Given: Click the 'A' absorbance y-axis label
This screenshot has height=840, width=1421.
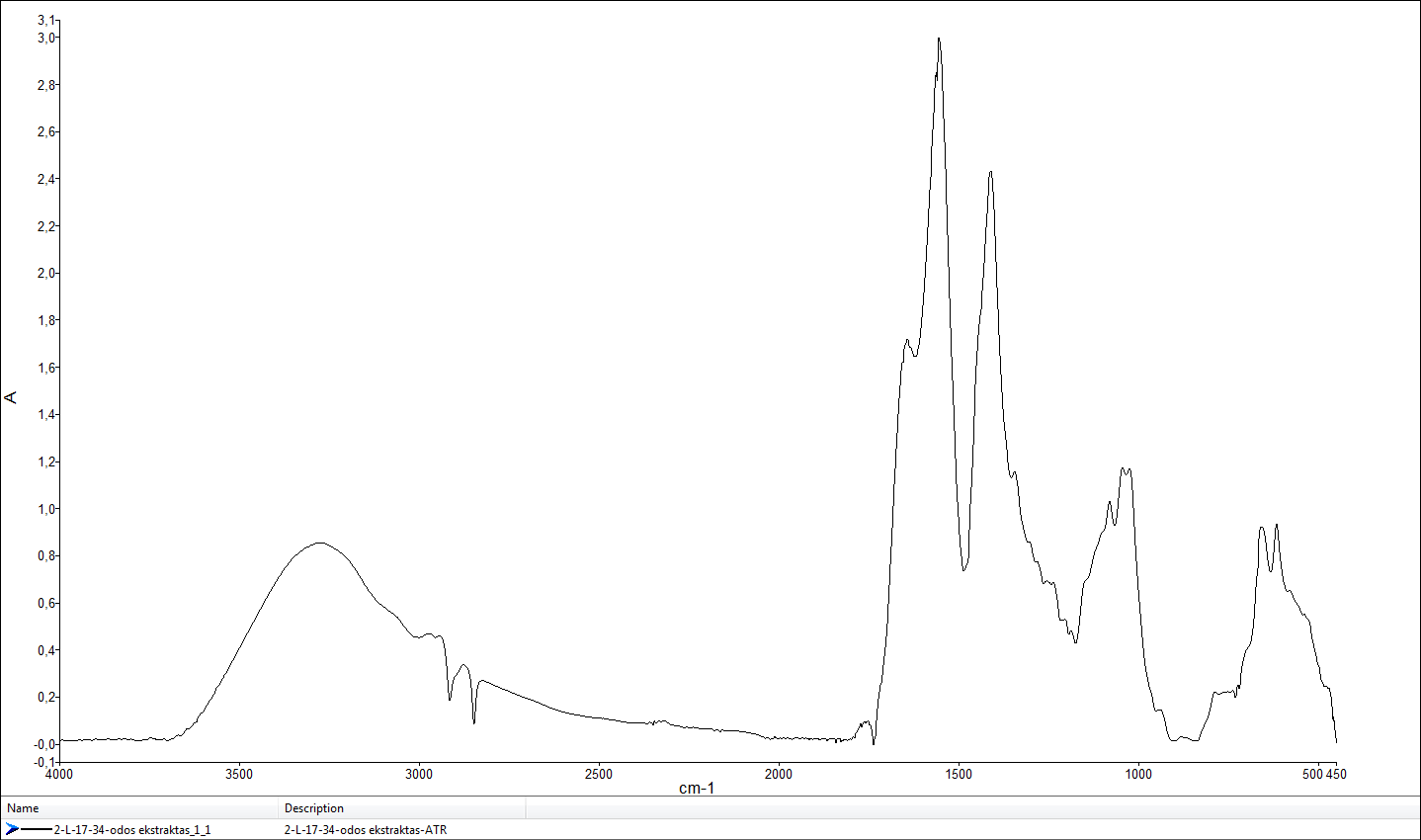Looking at the screenshot, I should point(12,397).
